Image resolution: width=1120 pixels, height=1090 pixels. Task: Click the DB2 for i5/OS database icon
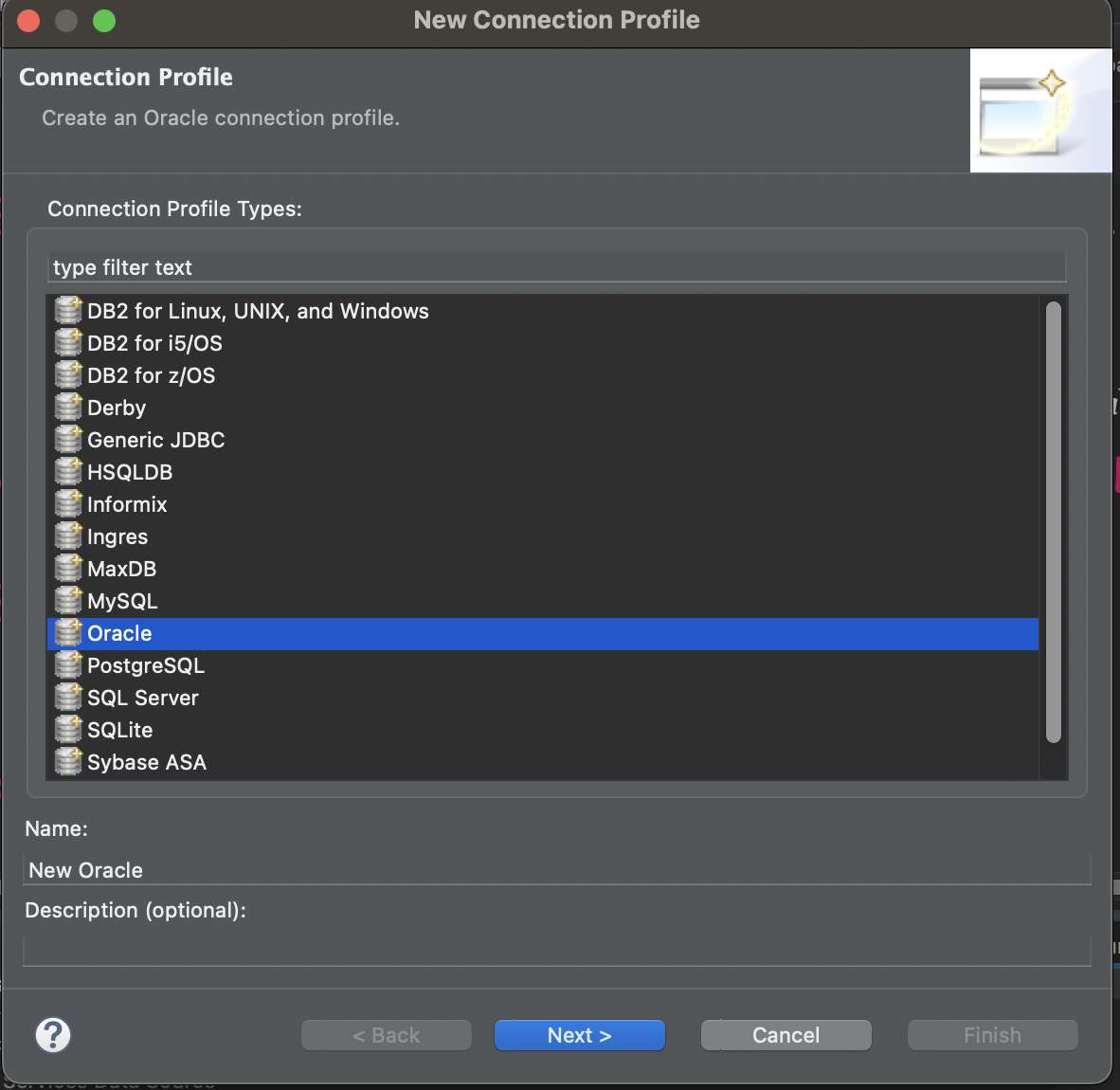(x=68, y=343)
